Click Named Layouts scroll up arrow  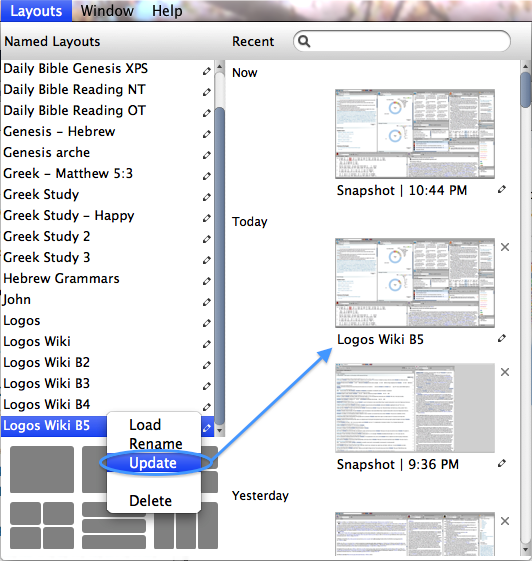(x=220, y=67)
